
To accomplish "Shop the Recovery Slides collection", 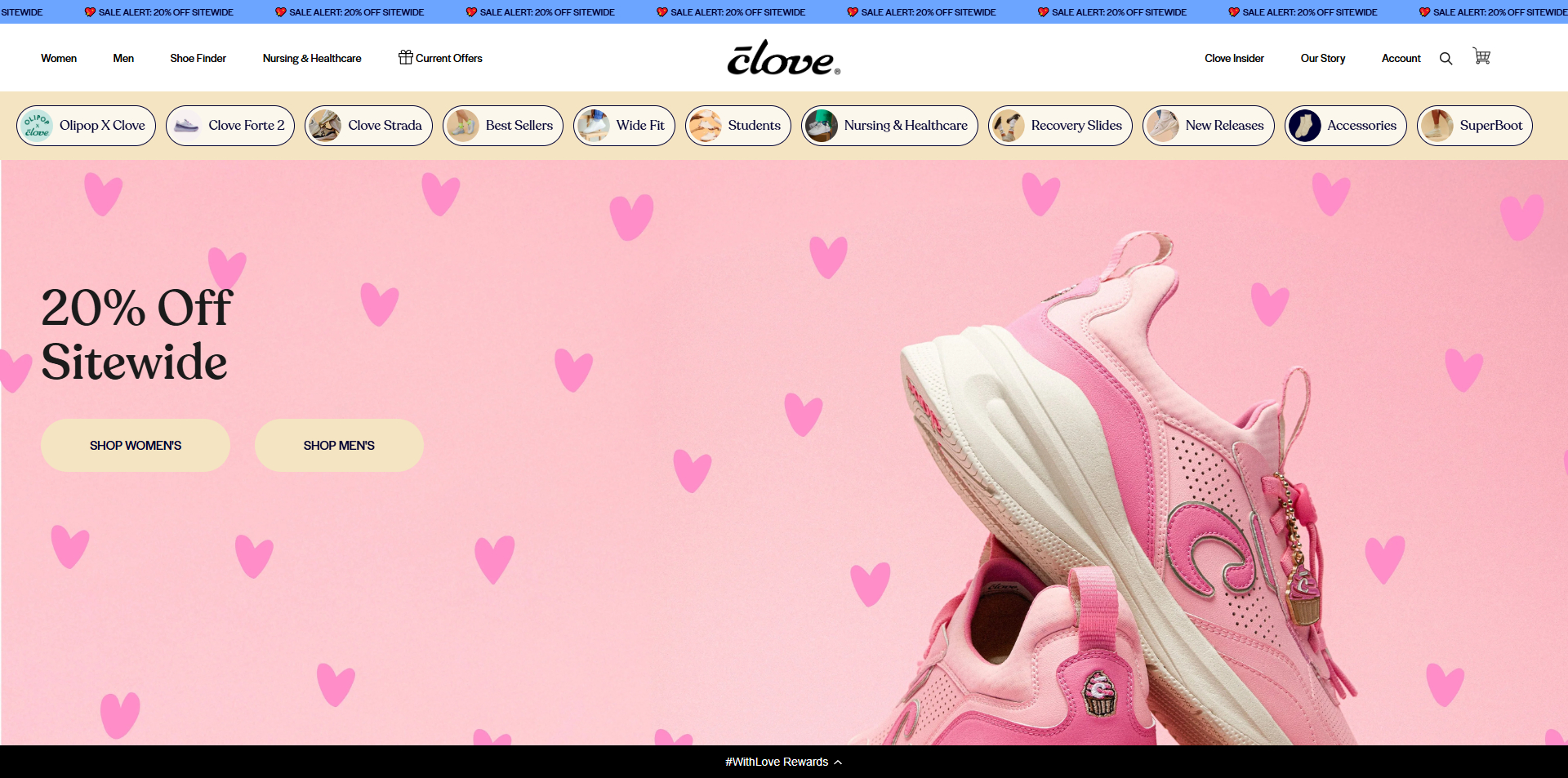I will (x=1059, y=125).
